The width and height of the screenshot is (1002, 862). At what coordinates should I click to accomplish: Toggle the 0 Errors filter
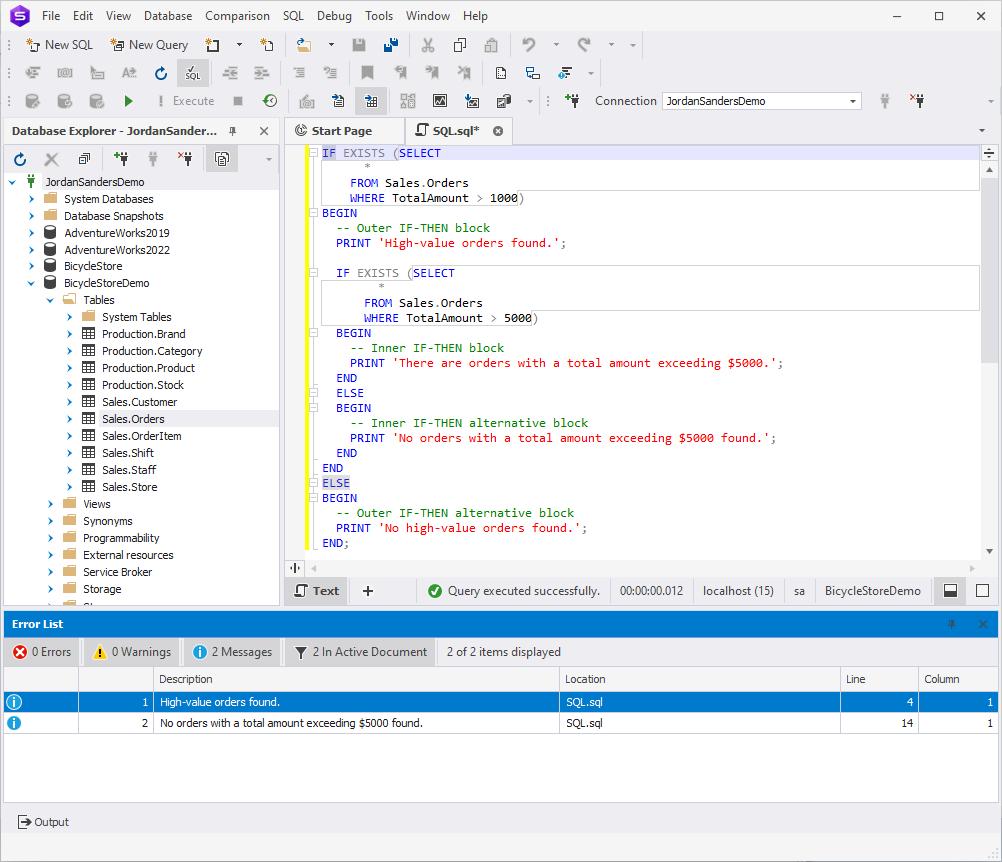pos(43,652)
